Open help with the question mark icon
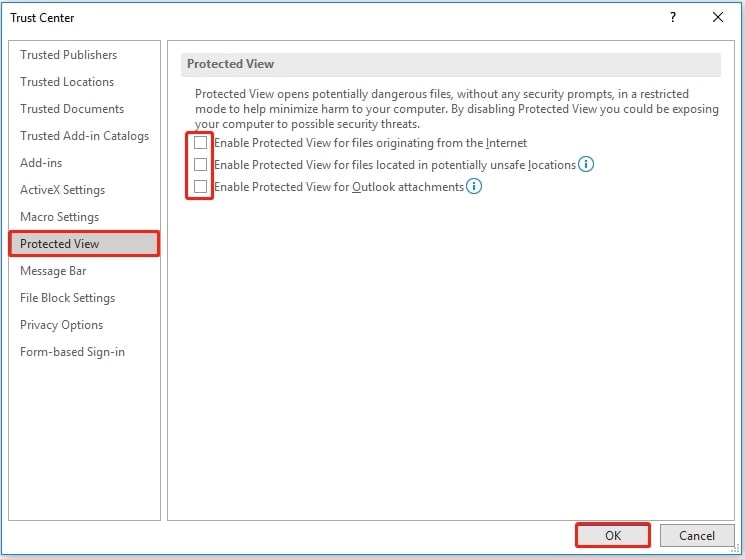Viewport: 745px width, 559px height. [672, 18]
